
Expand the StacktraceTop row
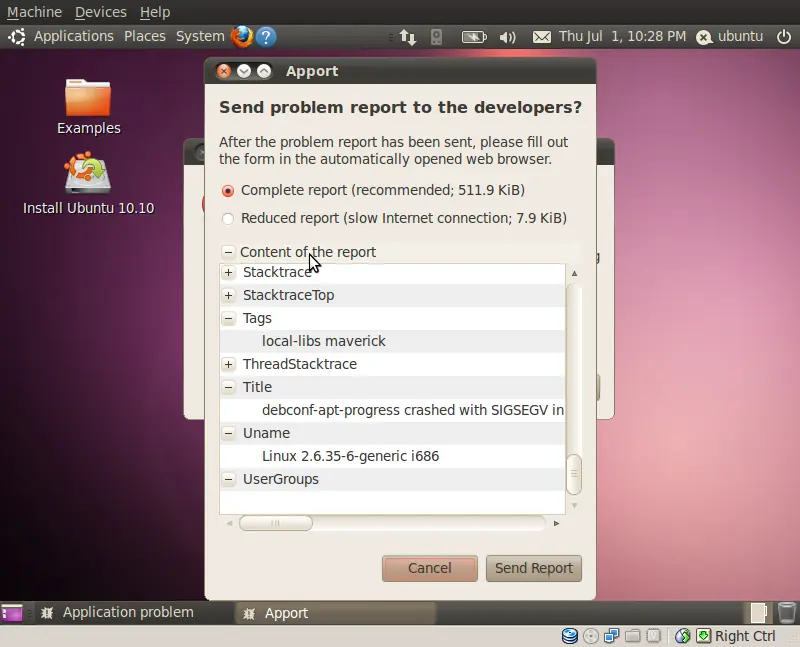click(229, 295)
